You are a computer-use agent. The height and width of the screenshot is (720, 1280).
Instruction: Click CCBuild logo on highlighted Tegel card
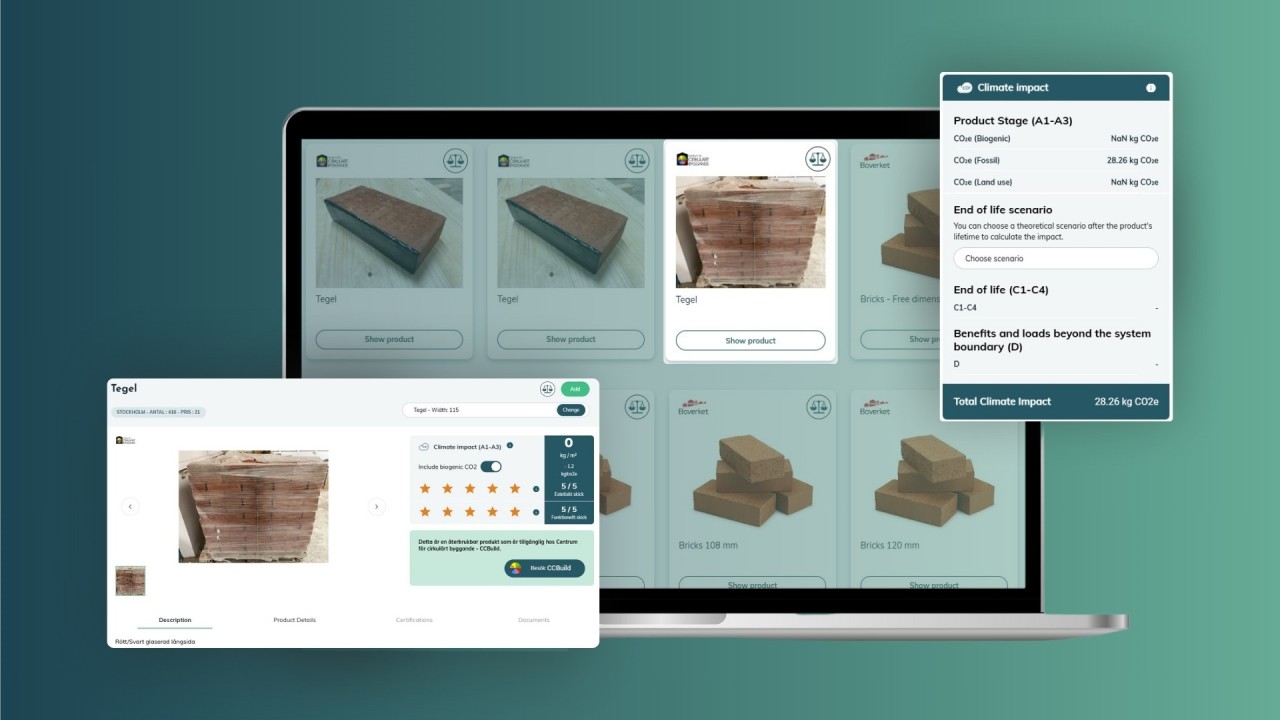(692, 160)
